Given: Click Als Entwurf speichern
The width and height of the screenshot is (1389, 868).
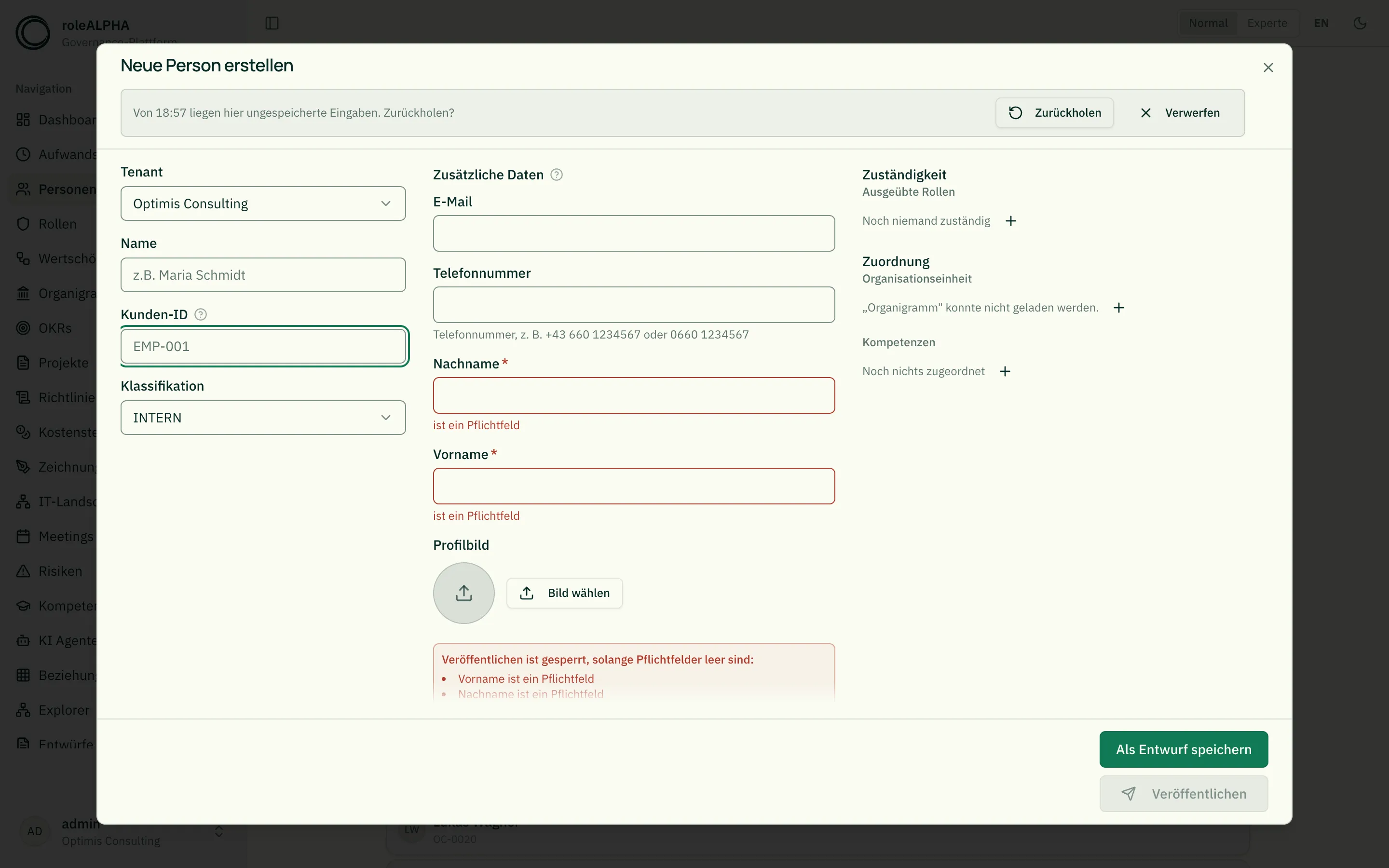Looking at the screenshot, I should [1184, 749].
